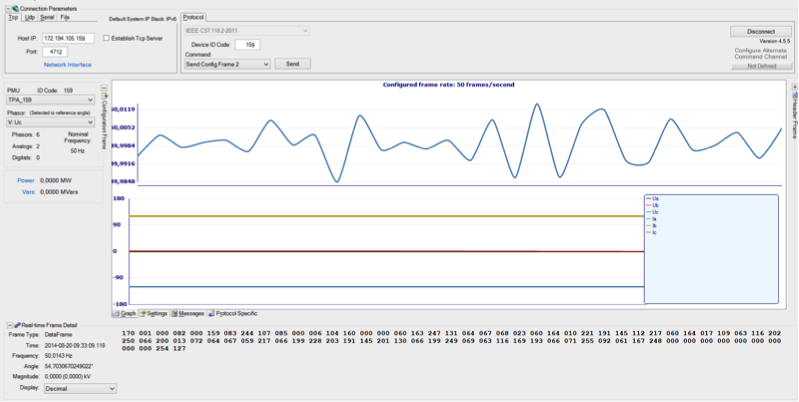This screenshot has width=799, height=402.
Task: Open the Network Interface link
Action: pos(67,64)
